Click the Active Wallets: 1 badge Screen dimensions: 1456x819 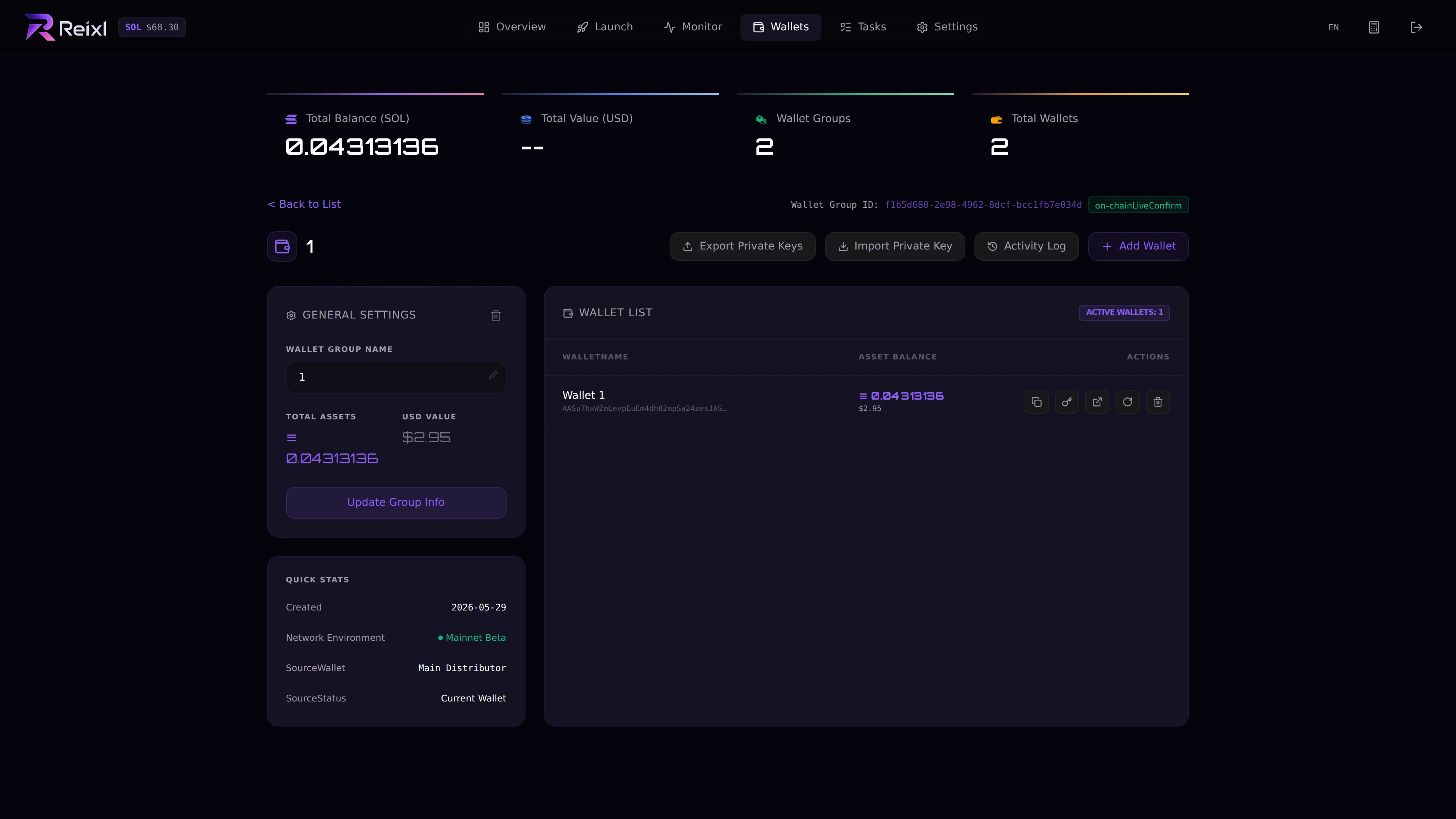pyautogui.click(x=1124, y=312)
